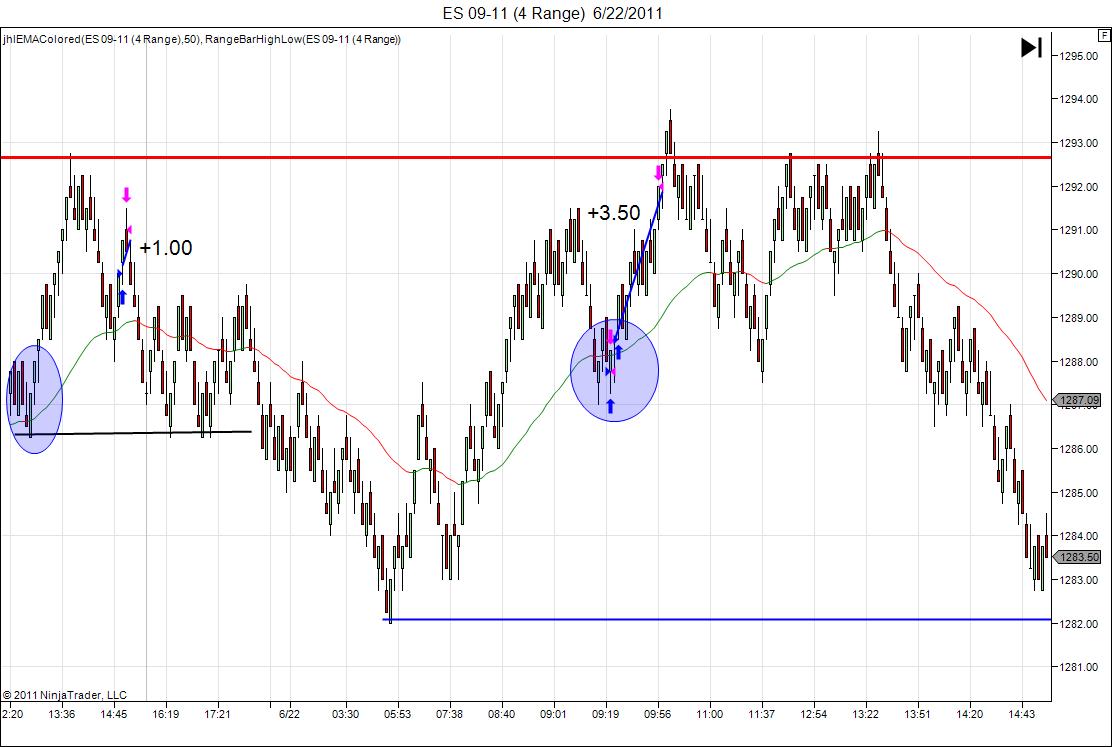The width and height of the screenshot is (1112, 747).
Task: Select the magenta down arrow above +1.00 trade
Action: [126, 194]
